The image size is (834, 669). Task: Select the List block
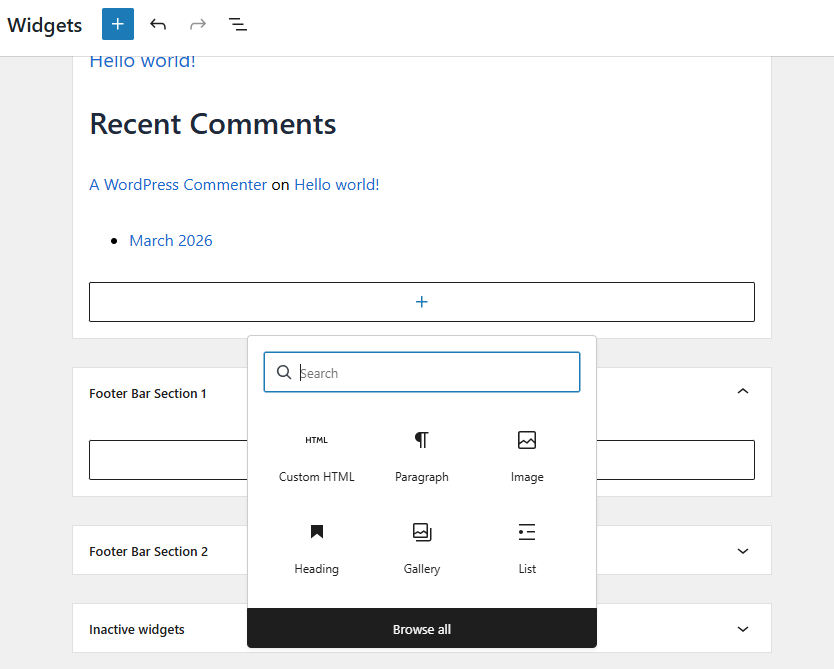click(x=527, y=549)
